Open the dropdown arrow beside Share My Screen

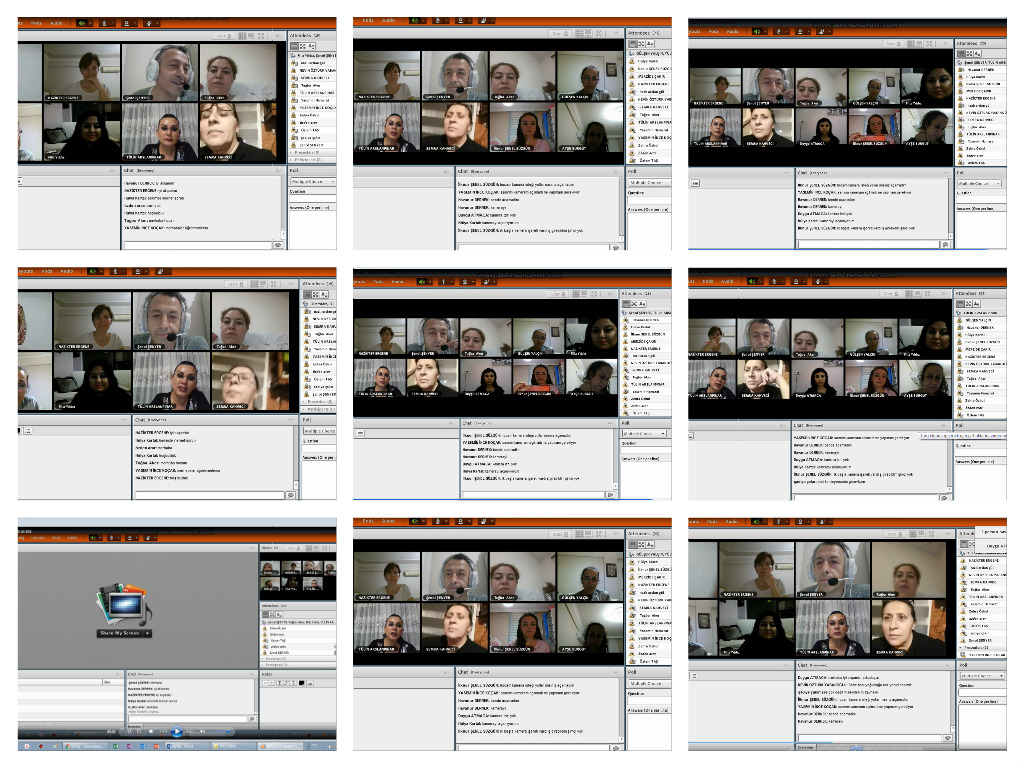(x=148, y=633)
